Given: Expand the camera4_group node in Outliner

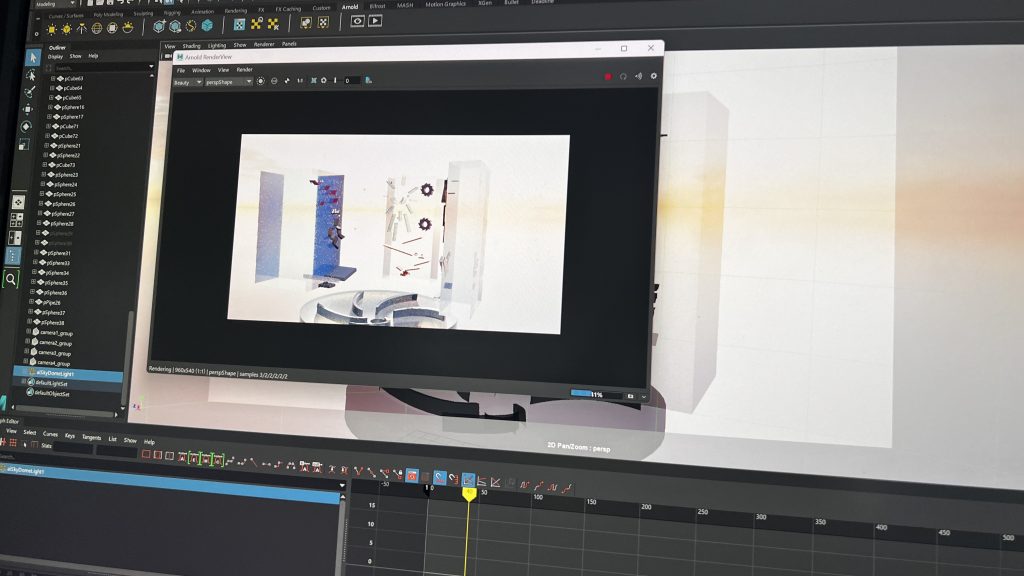Looking at the screenshot, I should point(25,361).
